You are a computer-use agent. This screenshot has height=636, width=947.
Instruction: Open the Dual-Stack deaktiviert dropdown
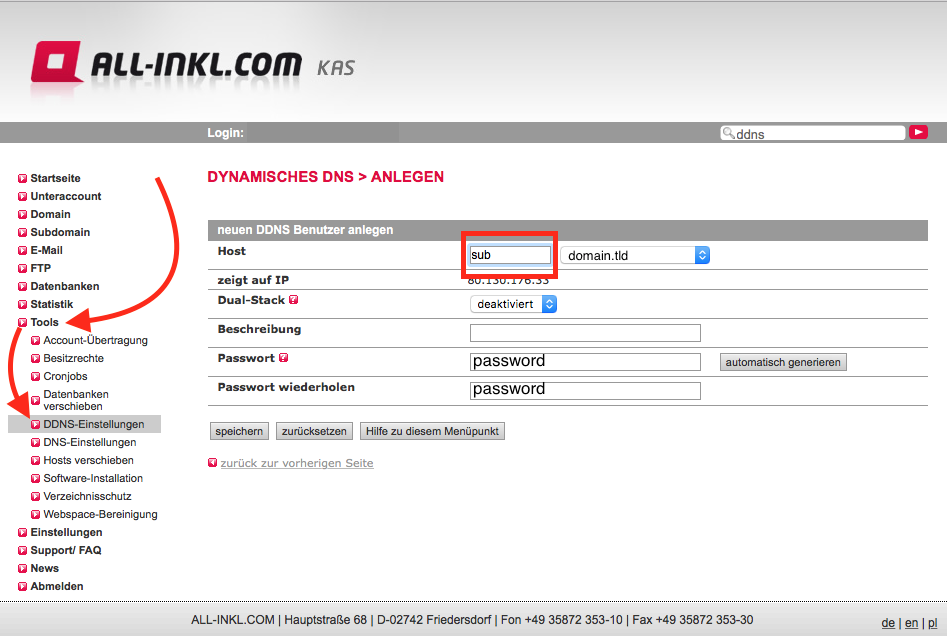pos(513,304)
